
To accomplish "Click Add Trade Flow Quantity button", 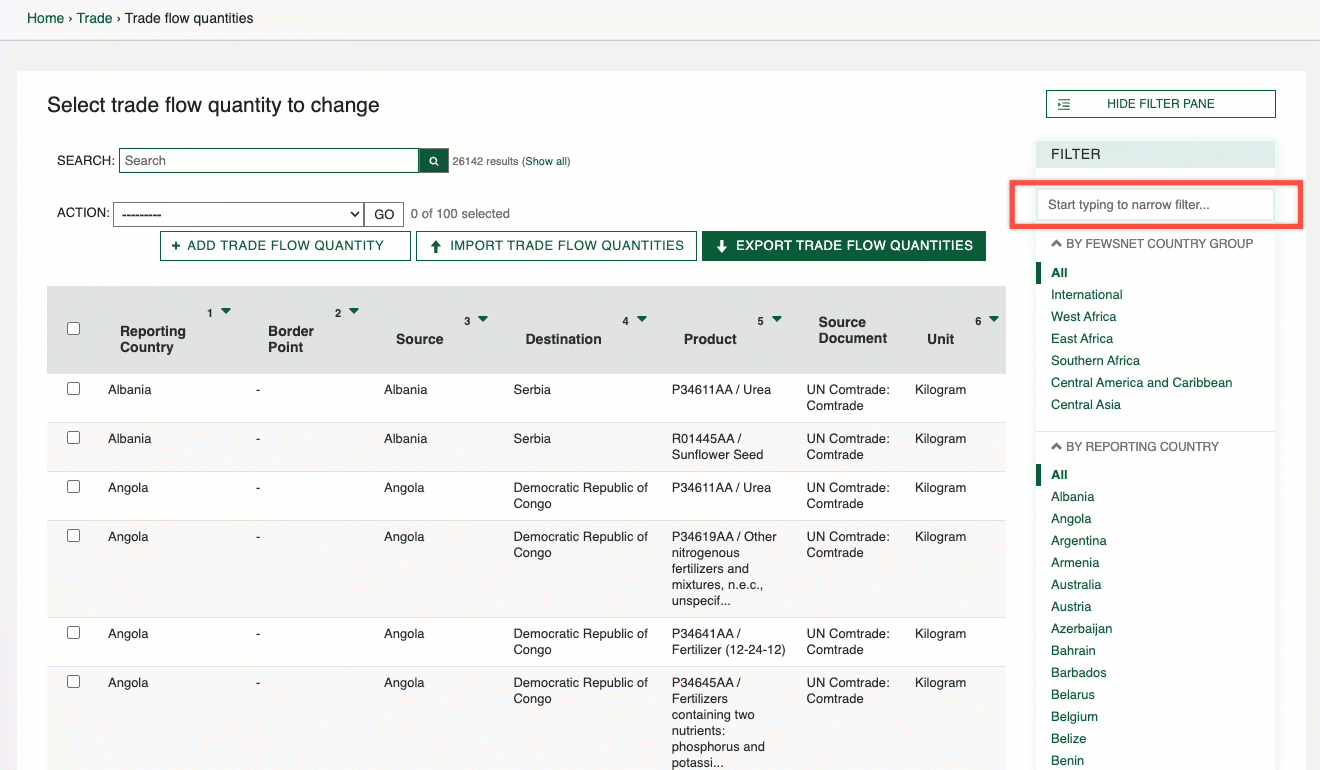I will pos(285,246).
